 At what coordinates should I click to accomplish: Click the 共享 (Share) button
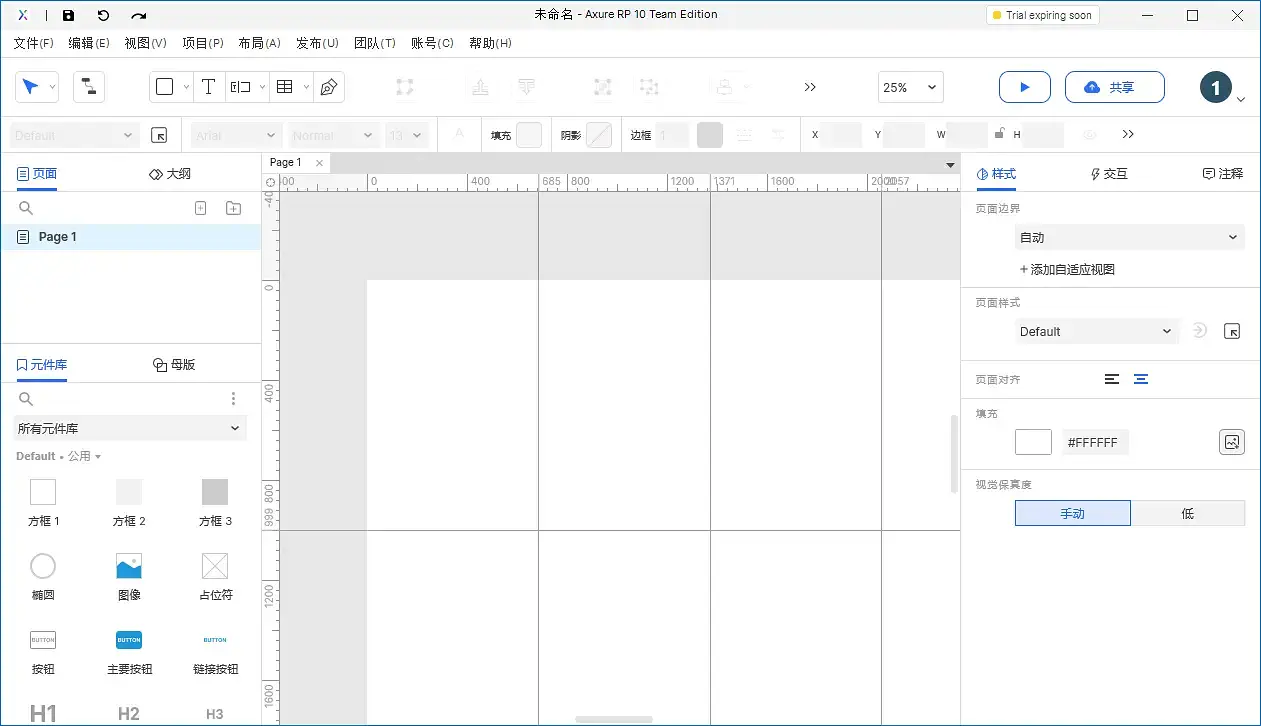1114,87
